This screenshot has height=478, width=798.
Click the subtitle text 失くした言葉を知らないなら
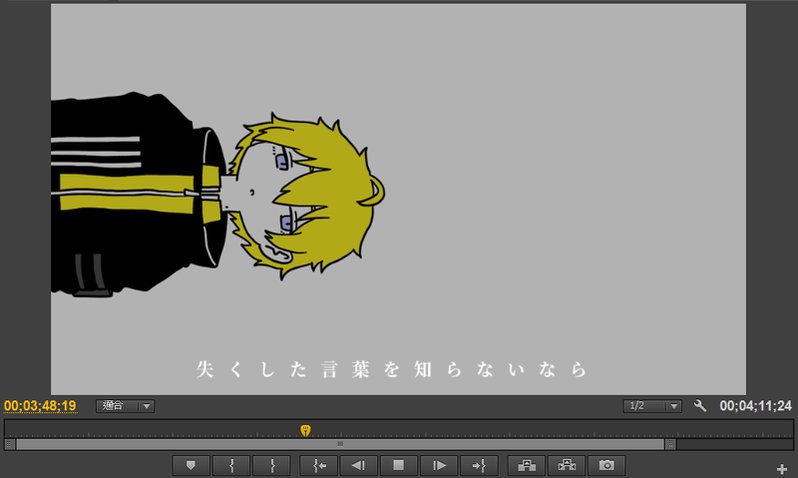[391, 370]
